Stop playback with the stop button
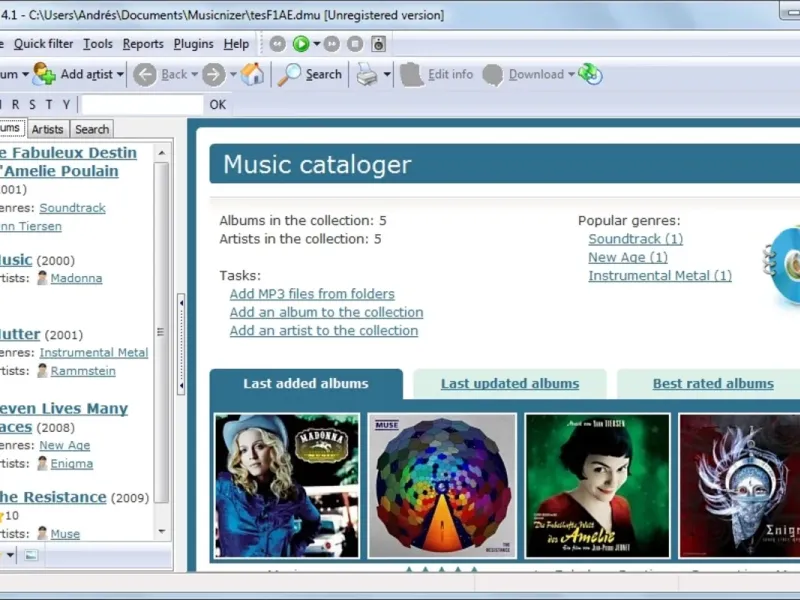The image size is (800, 600). [x=355, y=44]
